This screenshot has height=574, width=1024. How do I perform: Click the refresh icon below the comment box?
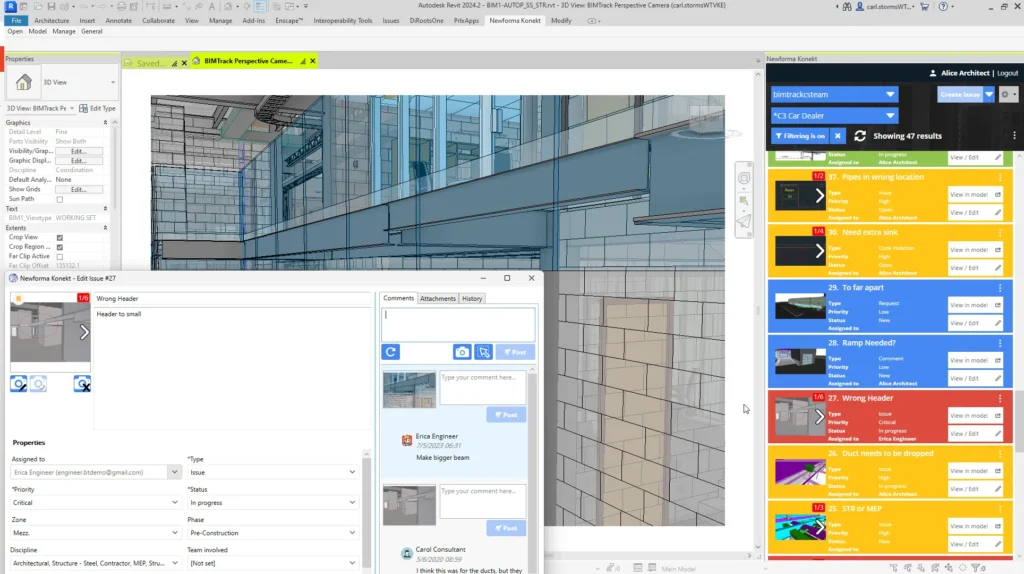[x=391, y=352]
